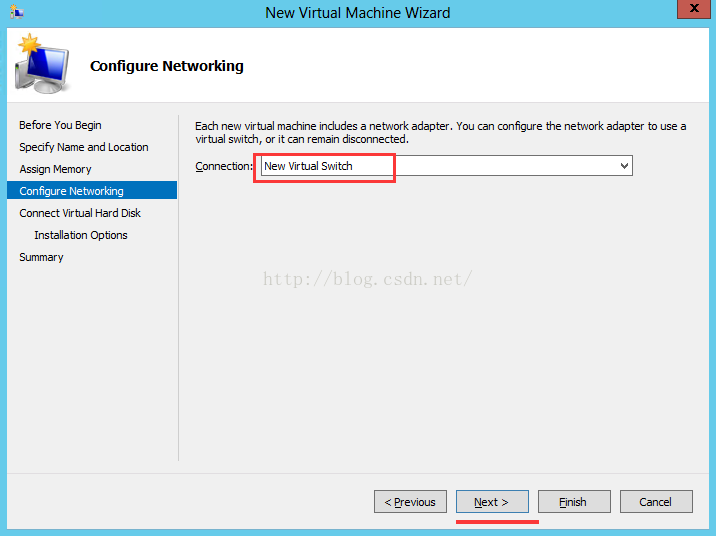Click the Configure Networking heading text

(x=167, y=66)
